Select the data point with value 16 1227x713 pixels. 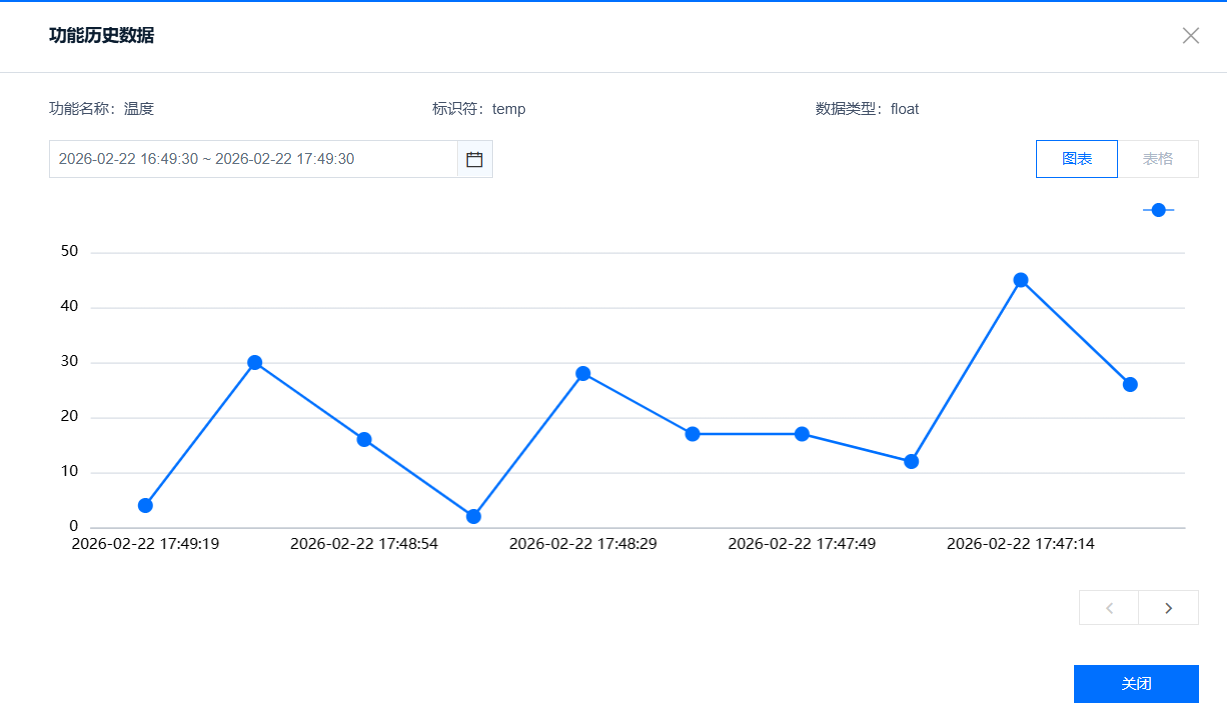364,439
